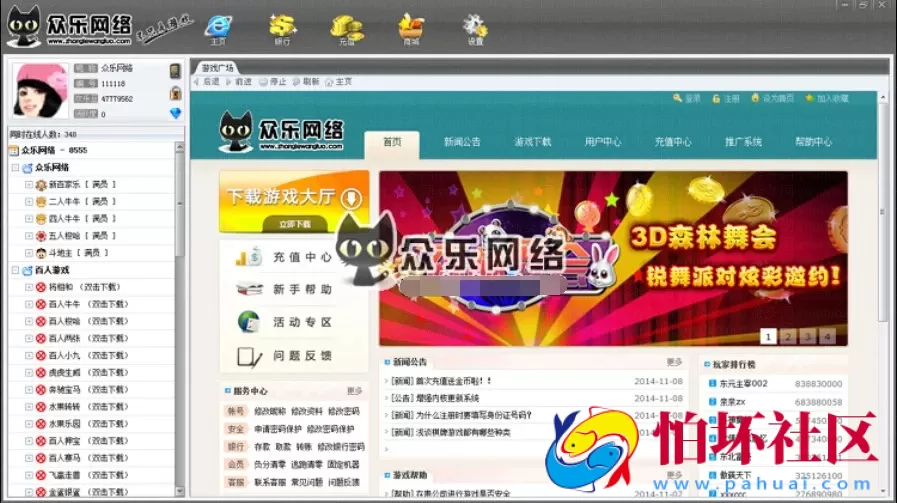
Task: Open the 充值中心 nav tab
Action: 673,142
